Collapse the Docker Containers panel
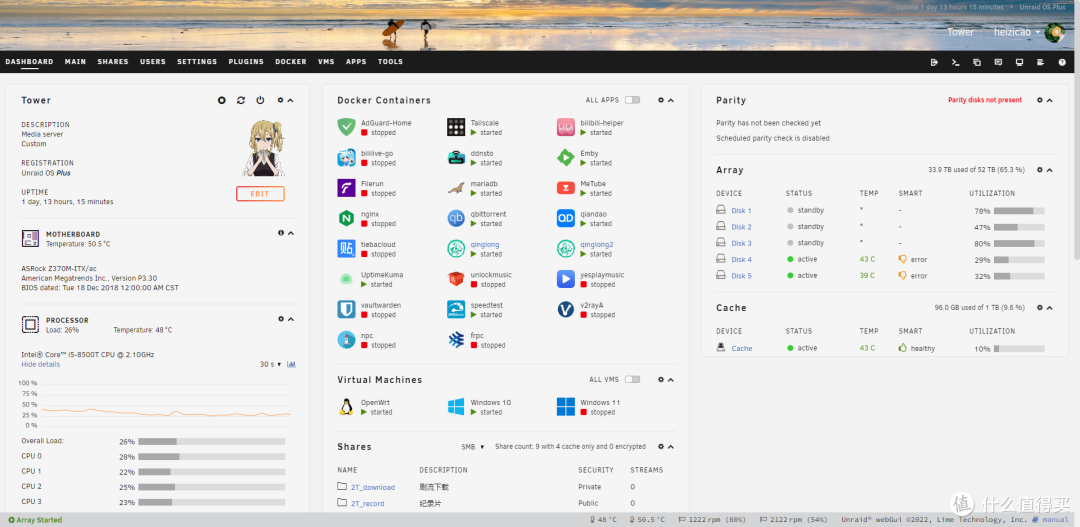This screenshot has width=1080, height=527. tap(671, 100)
